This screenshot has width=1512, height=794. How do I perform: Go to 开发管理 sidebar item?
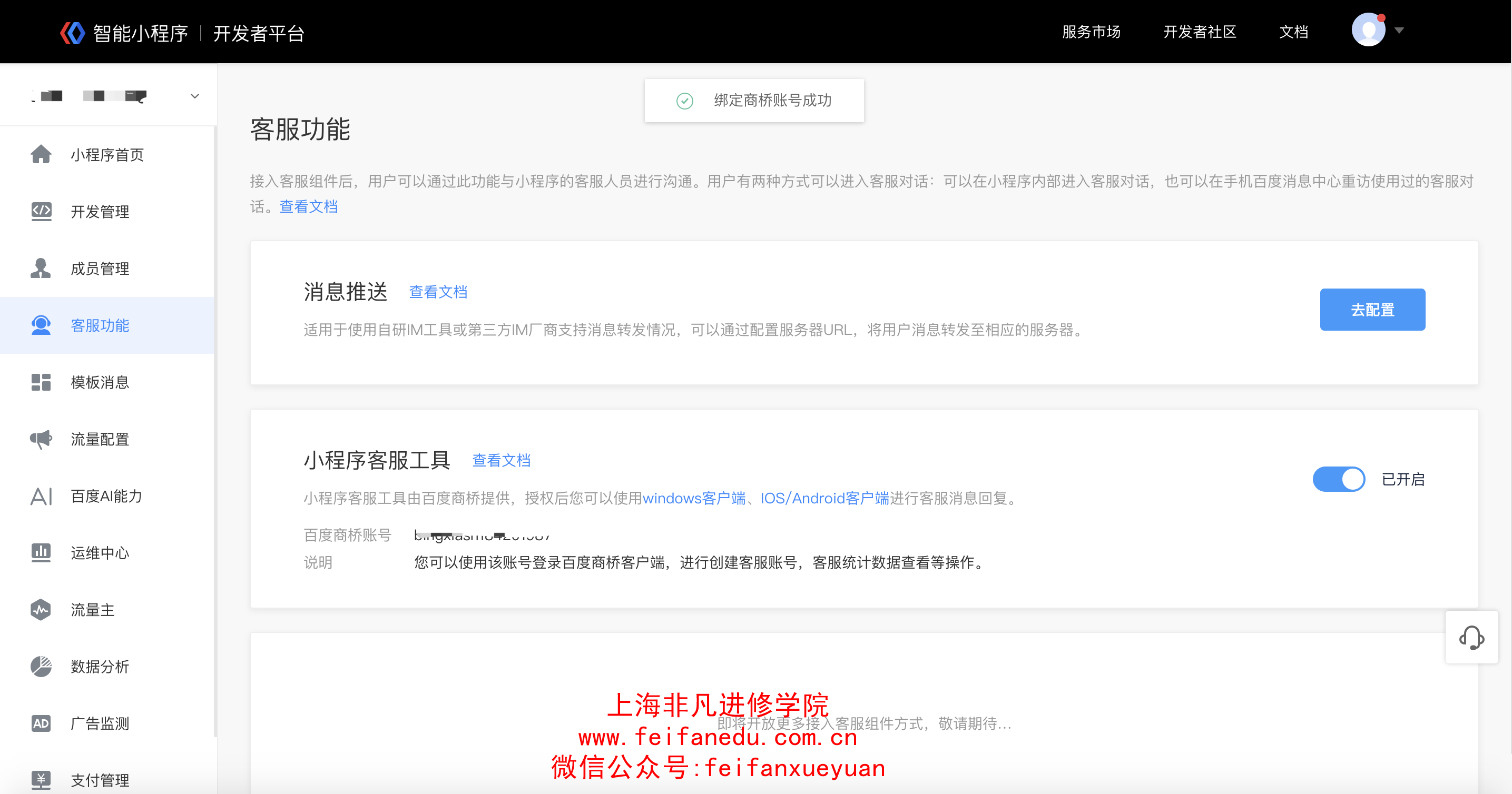click(x=107, y=212)
